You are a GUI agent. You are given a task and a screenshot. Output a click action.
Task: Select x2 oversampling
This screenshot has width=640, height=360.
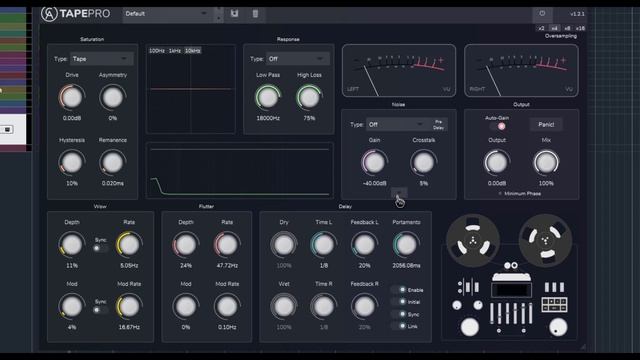pyautogui.click(x=541, y=28)
